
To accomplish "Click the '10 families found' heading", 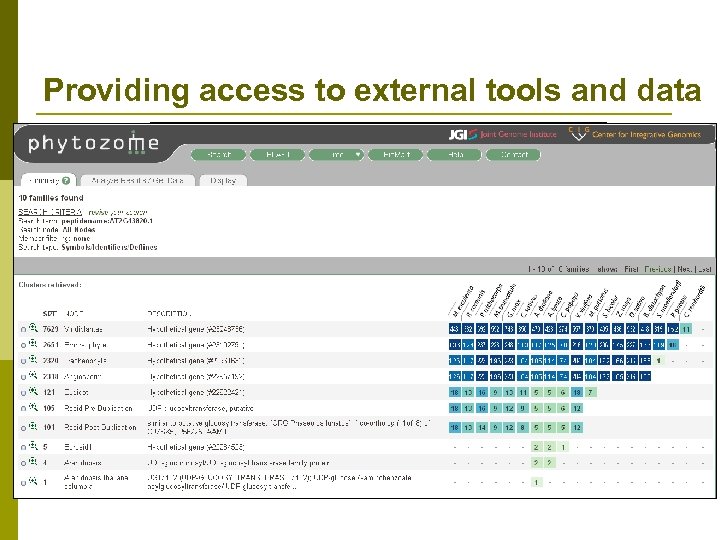I will pos(51,198).
